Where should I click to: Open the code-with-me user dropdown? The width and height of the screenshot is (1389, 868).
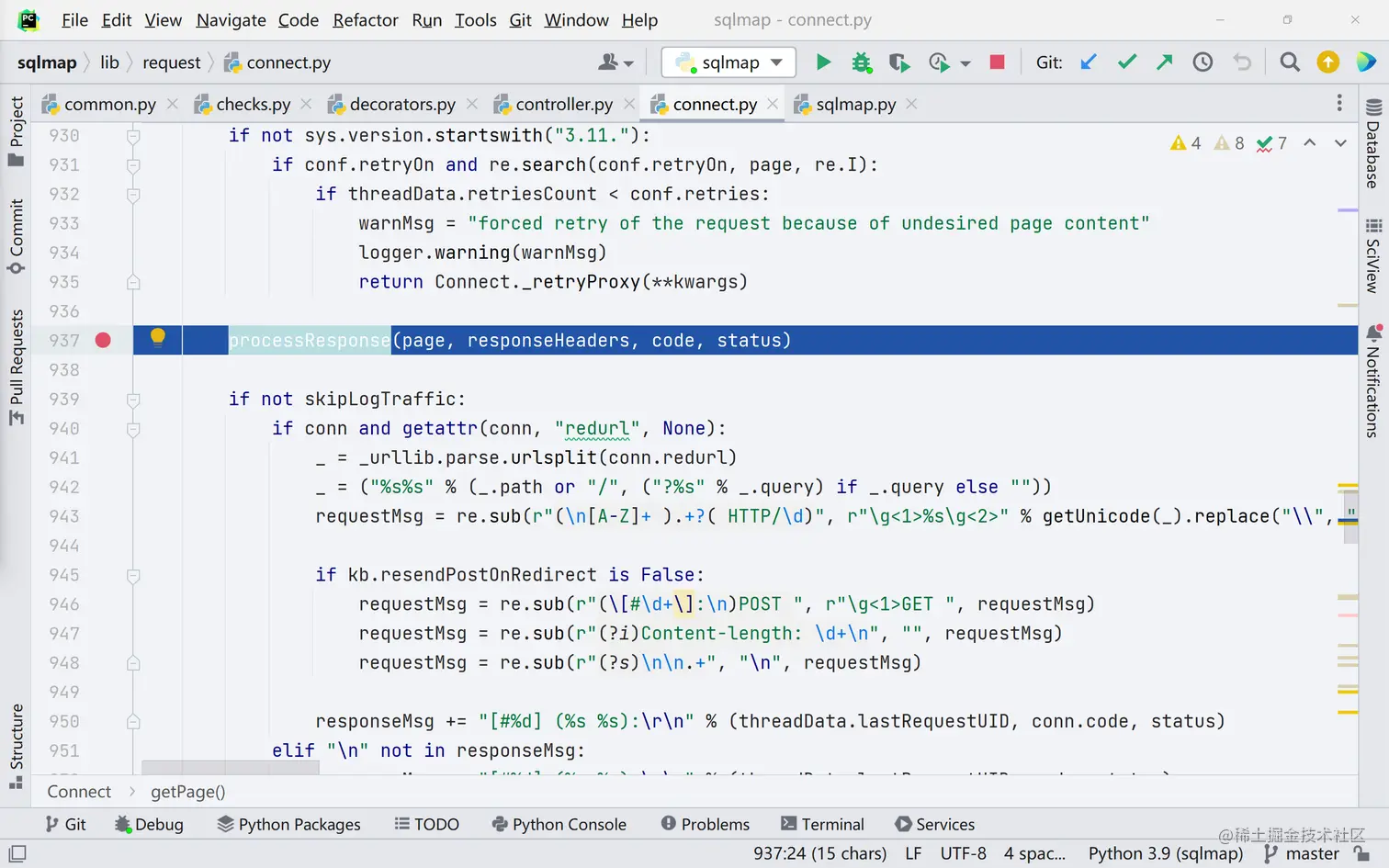pos(615,62)
